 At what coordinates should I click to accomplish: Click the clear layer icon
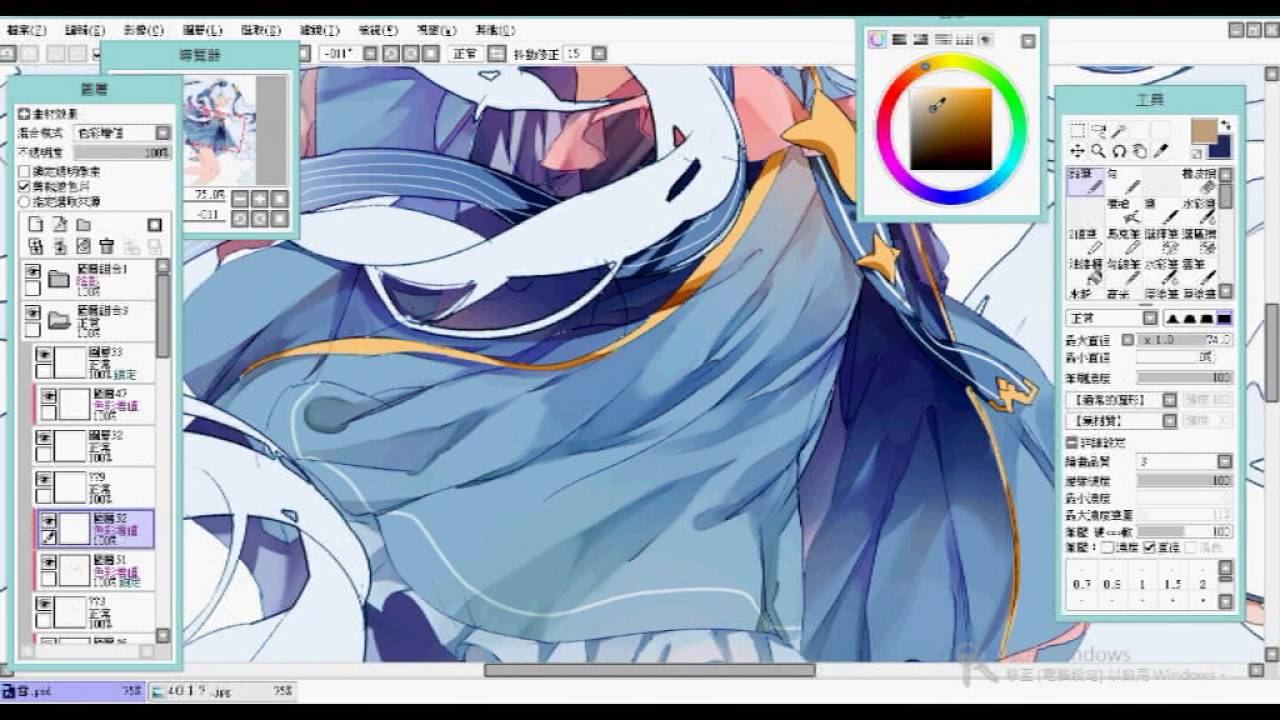coord(84,246)
